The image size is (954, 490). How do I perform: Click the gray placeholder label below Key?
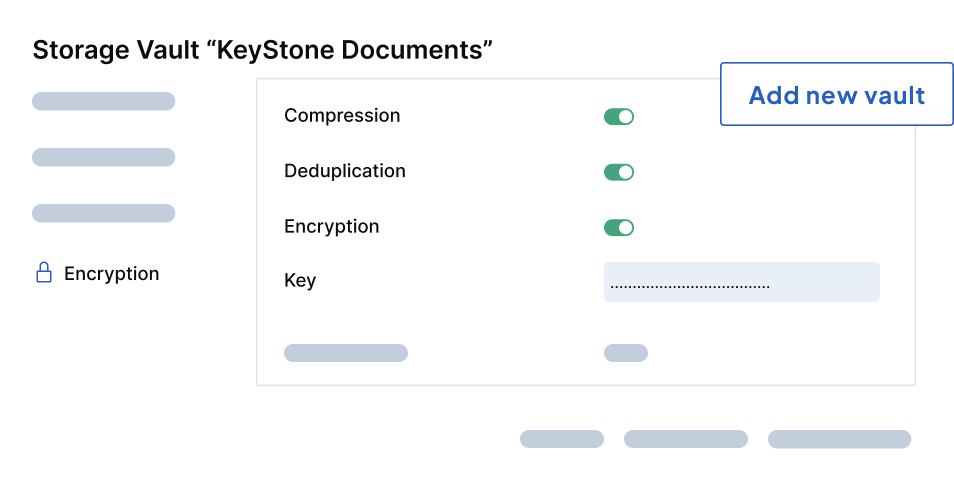[346, 353]
